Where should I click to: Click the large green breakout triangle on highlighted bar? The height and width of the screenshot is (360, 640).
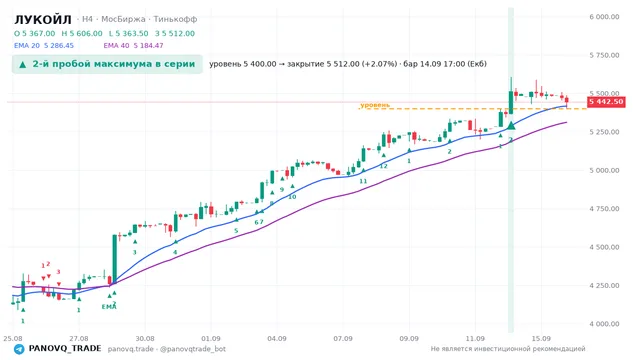(511, 125)
